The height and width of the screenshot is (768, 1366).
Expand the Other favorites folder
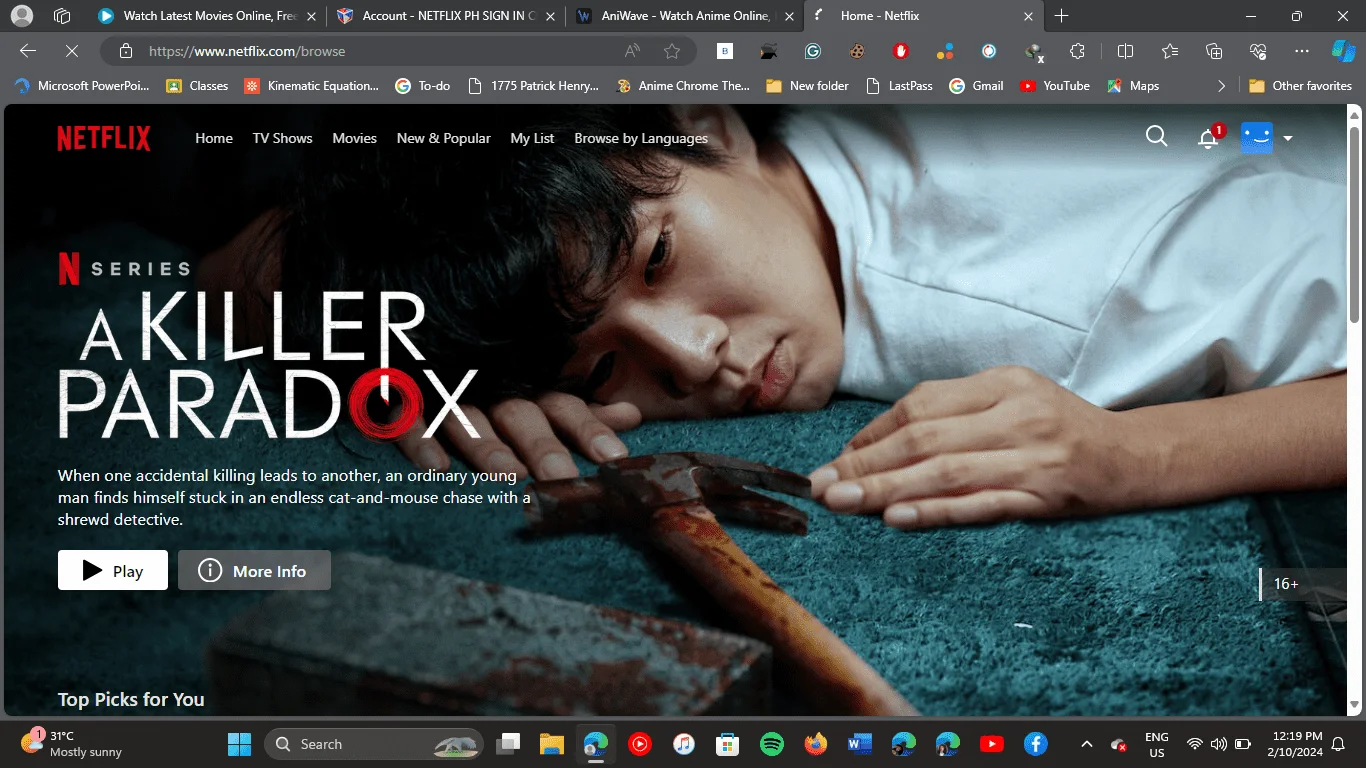coord(1300,86)
